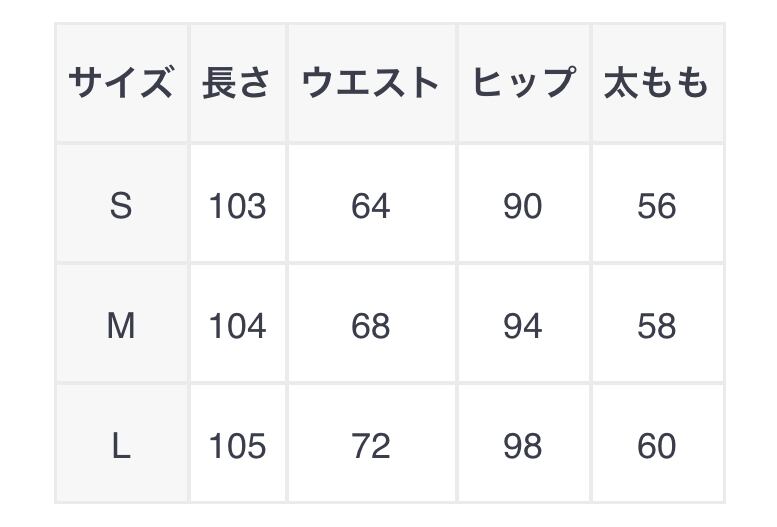Select the ウエスト header cell

(371, 83)
